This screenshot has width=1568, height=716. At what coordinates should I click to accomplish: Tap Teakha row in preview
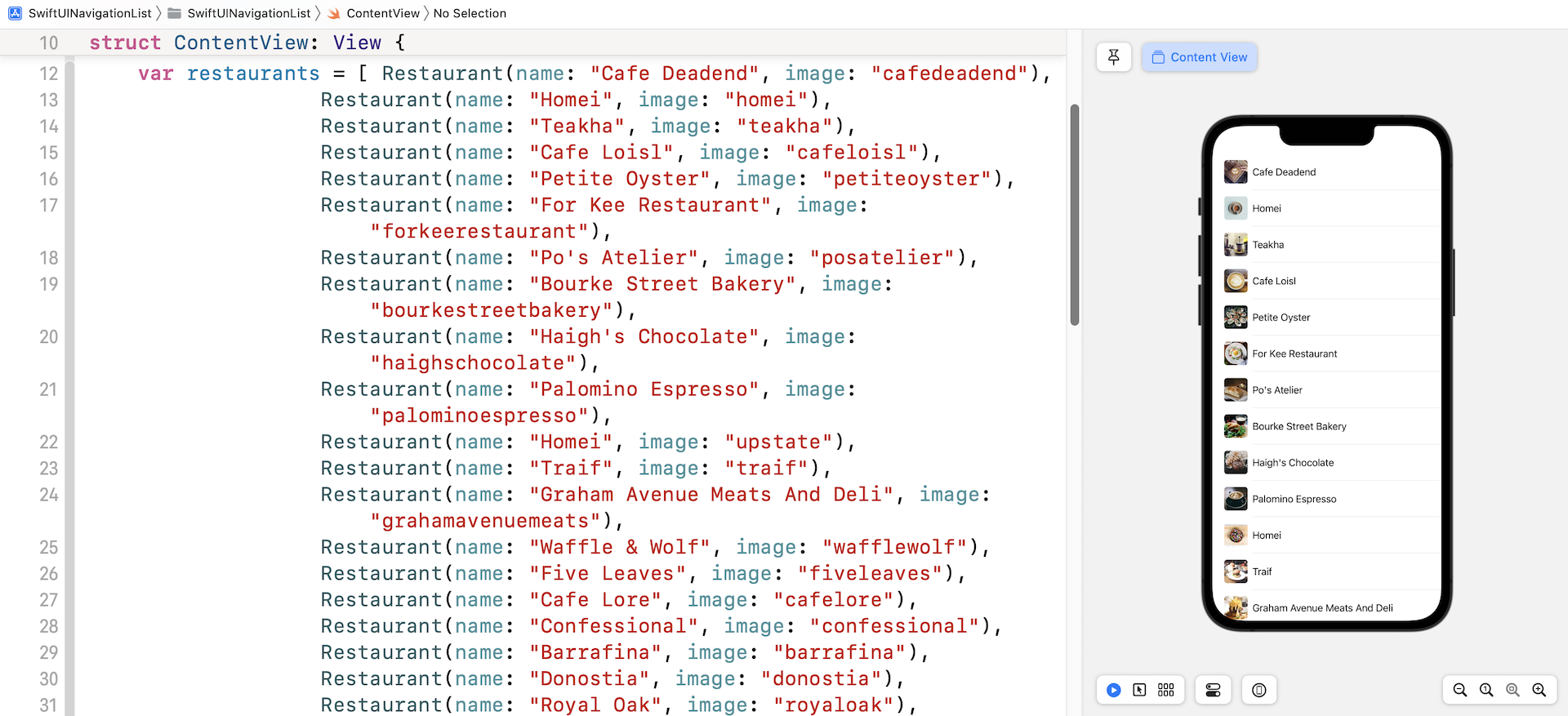click(1327, 245)
